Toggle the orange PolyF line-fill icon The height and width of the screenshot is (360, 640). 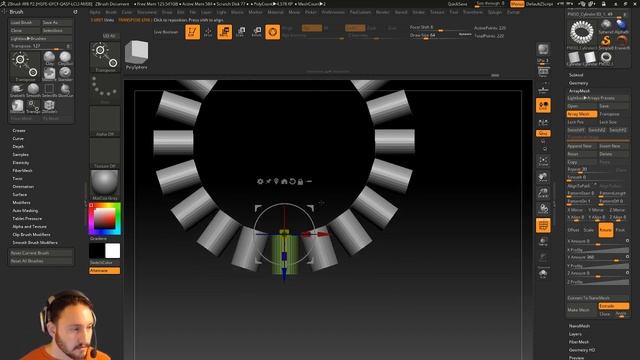pos(543,225)
